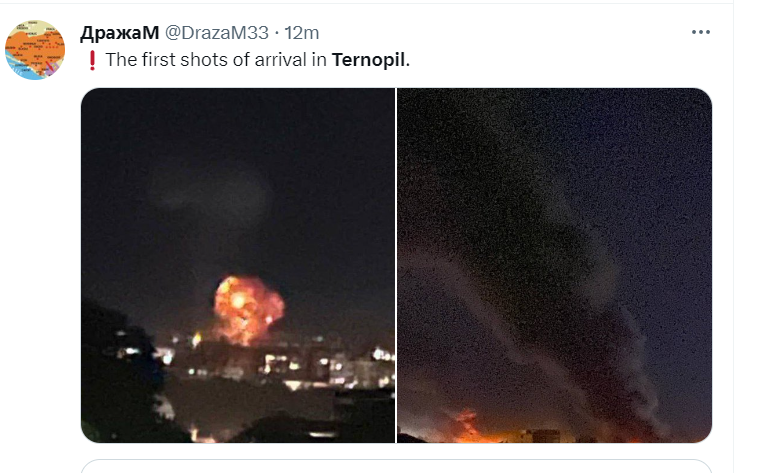Open the right smoke plume photo

pos(554,265)
